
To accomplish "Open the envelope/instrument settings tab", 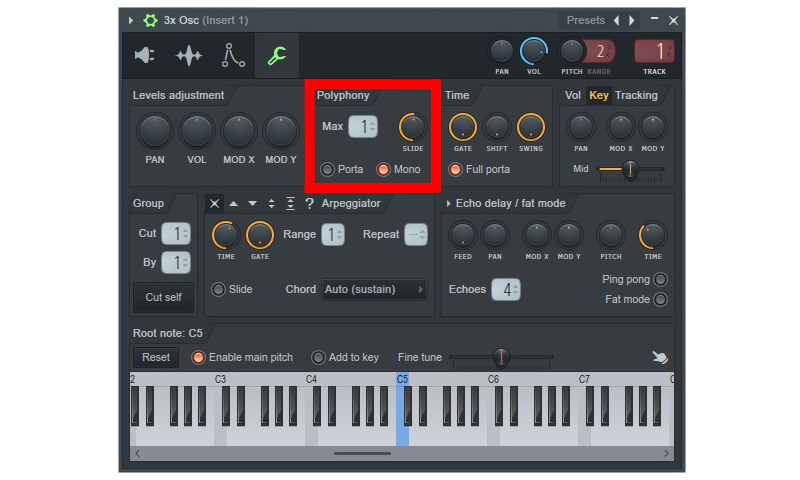I will 233,56.
